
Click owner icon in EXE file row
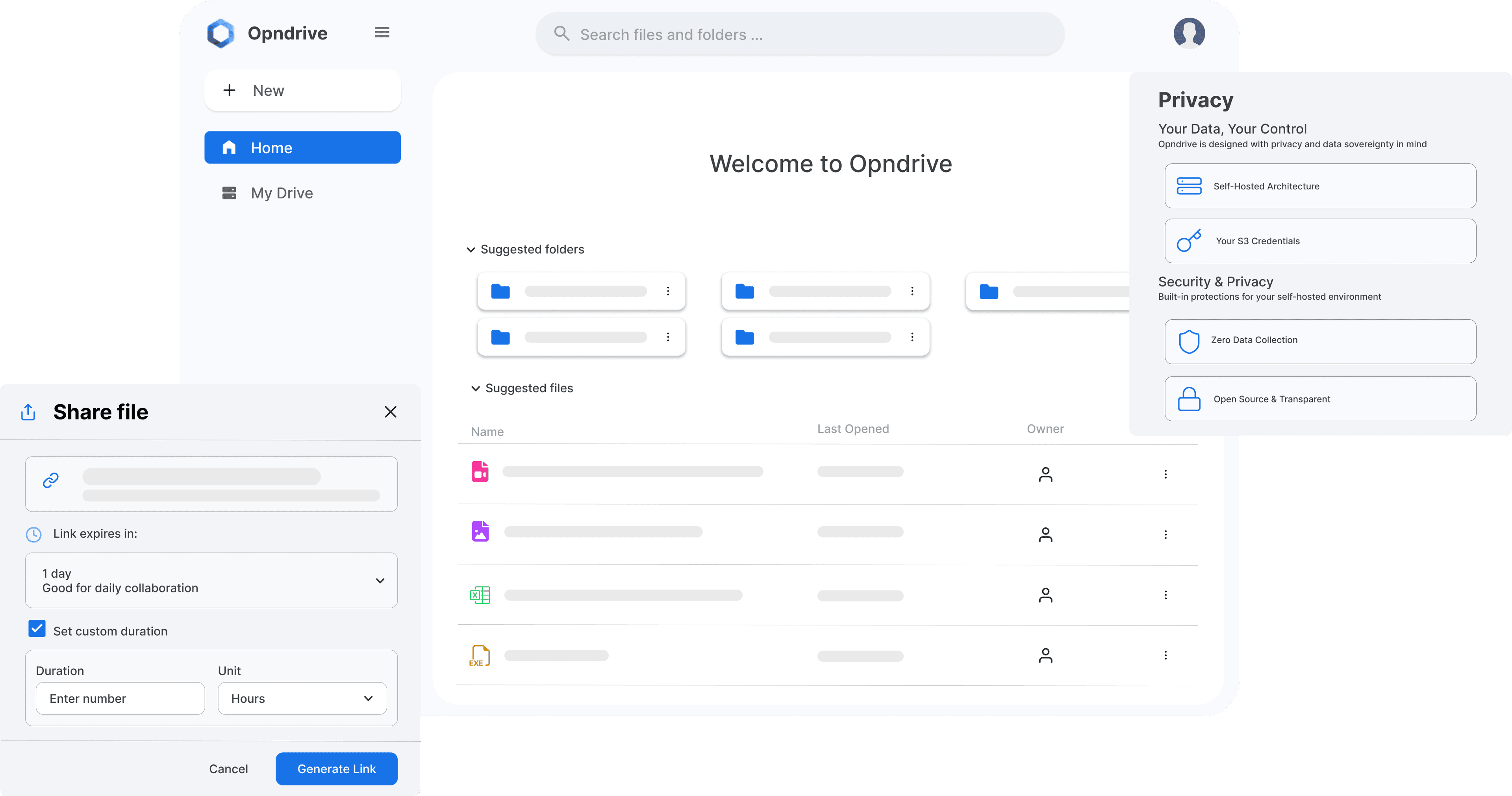pyautogui.click(x=1045, y=655)
